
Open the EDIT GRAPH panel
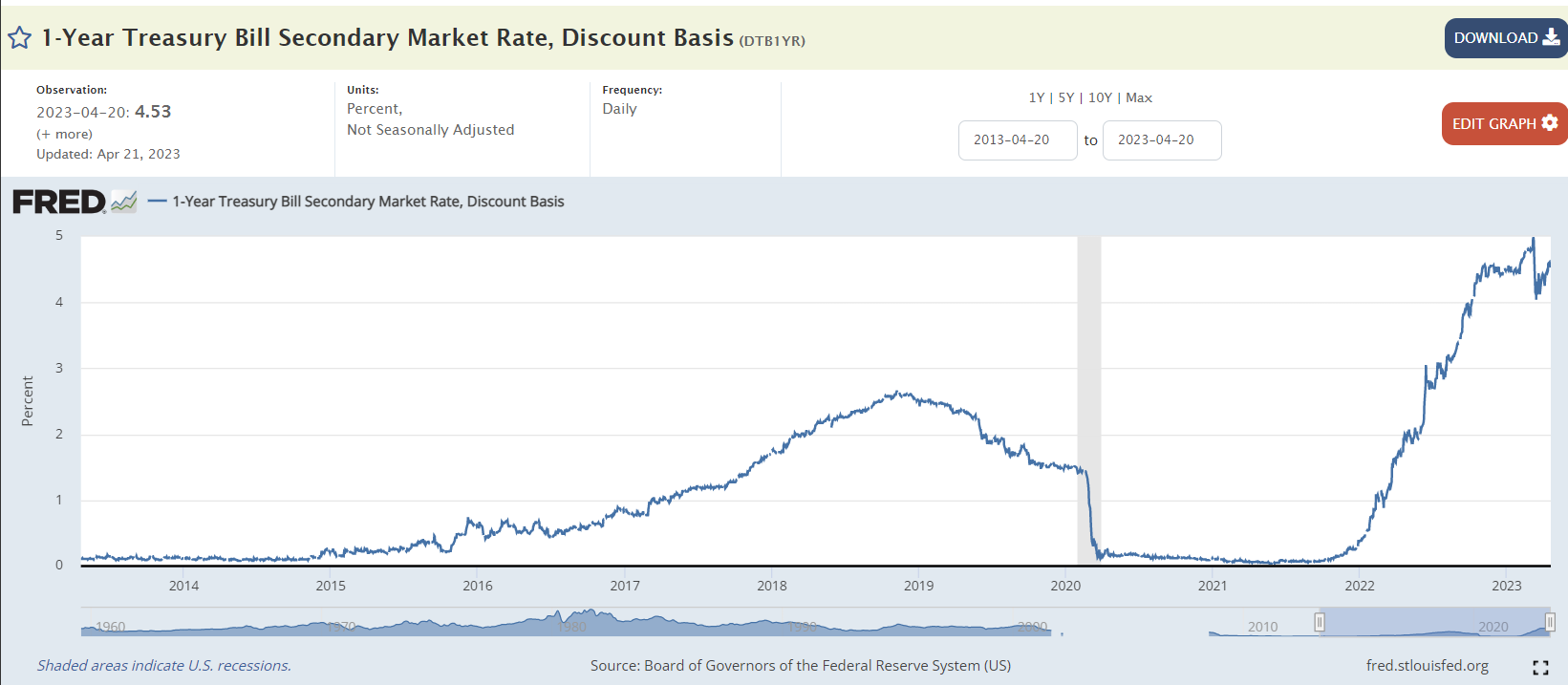[1504, 124]
